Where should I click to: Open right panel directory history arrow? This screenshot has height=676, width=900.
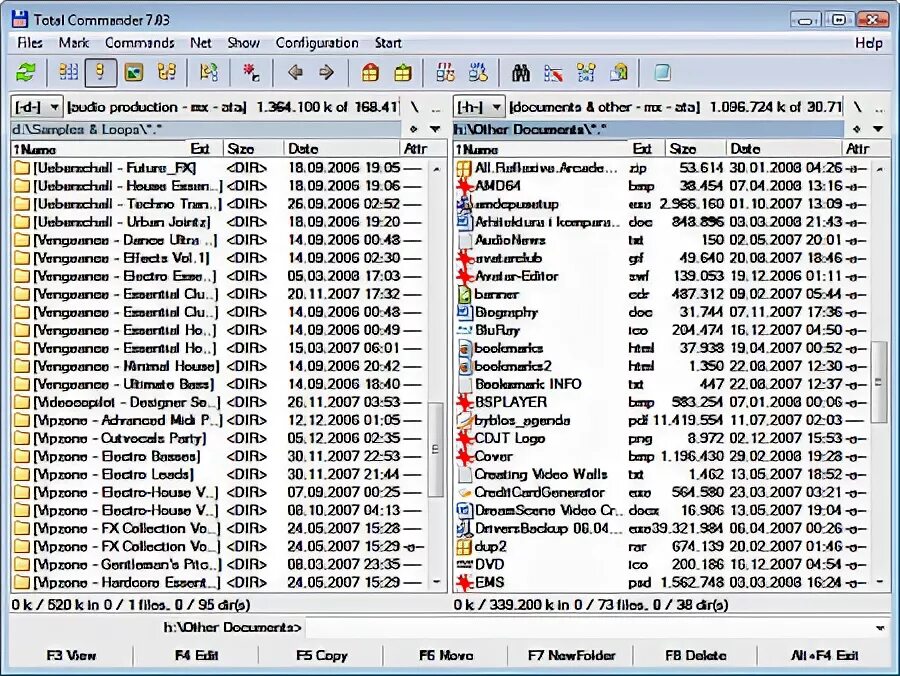click(x=878, y=129)
